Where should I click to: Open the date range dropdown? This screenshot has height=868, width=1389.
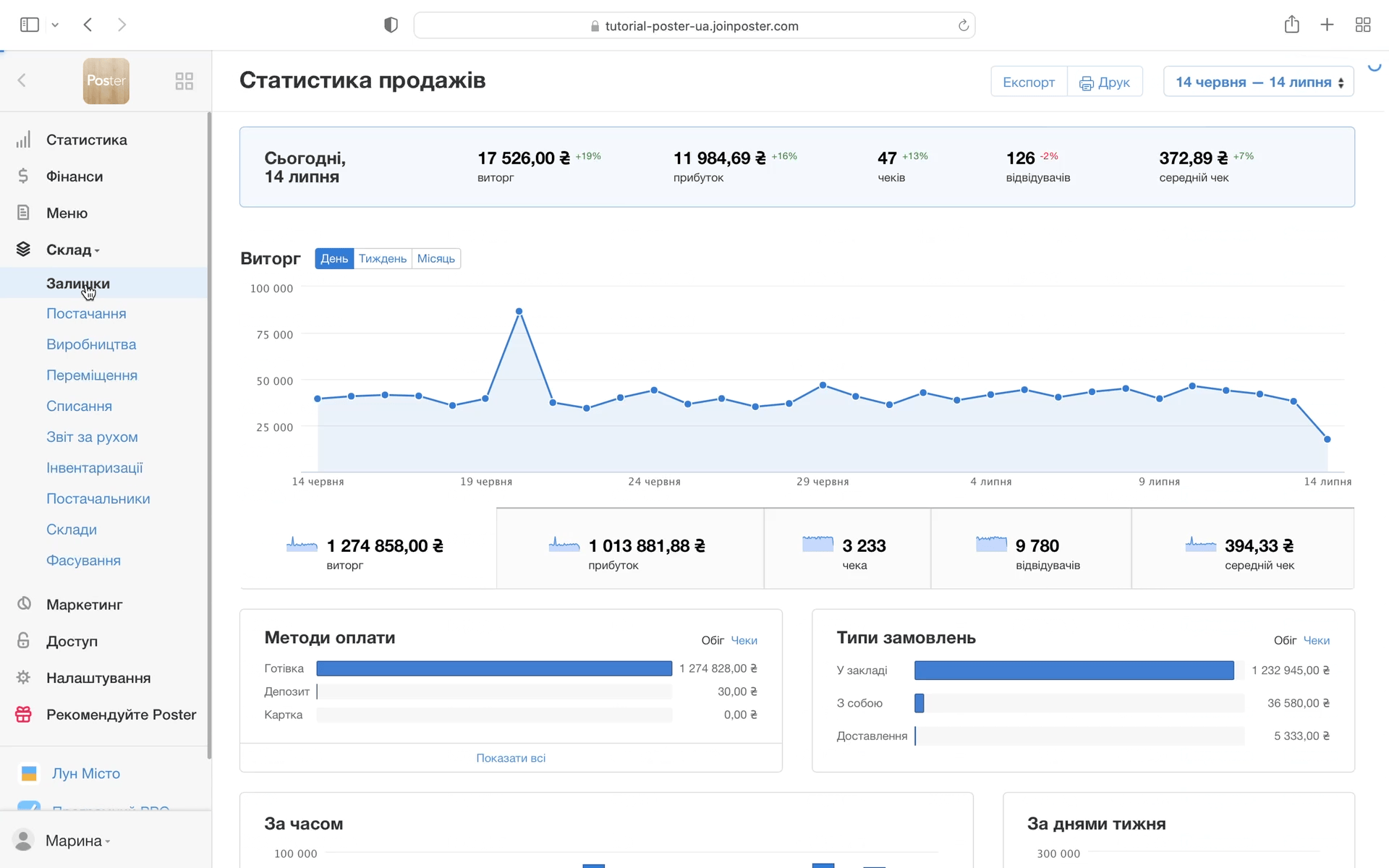tap(1258, 82)
